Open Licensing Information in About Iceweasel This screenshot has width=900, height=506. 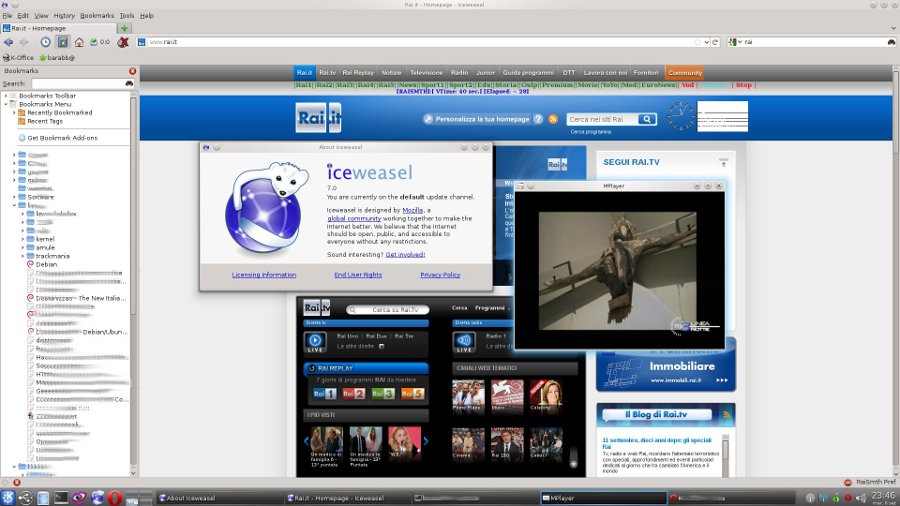pyautogui.click(x=264, y=275)
